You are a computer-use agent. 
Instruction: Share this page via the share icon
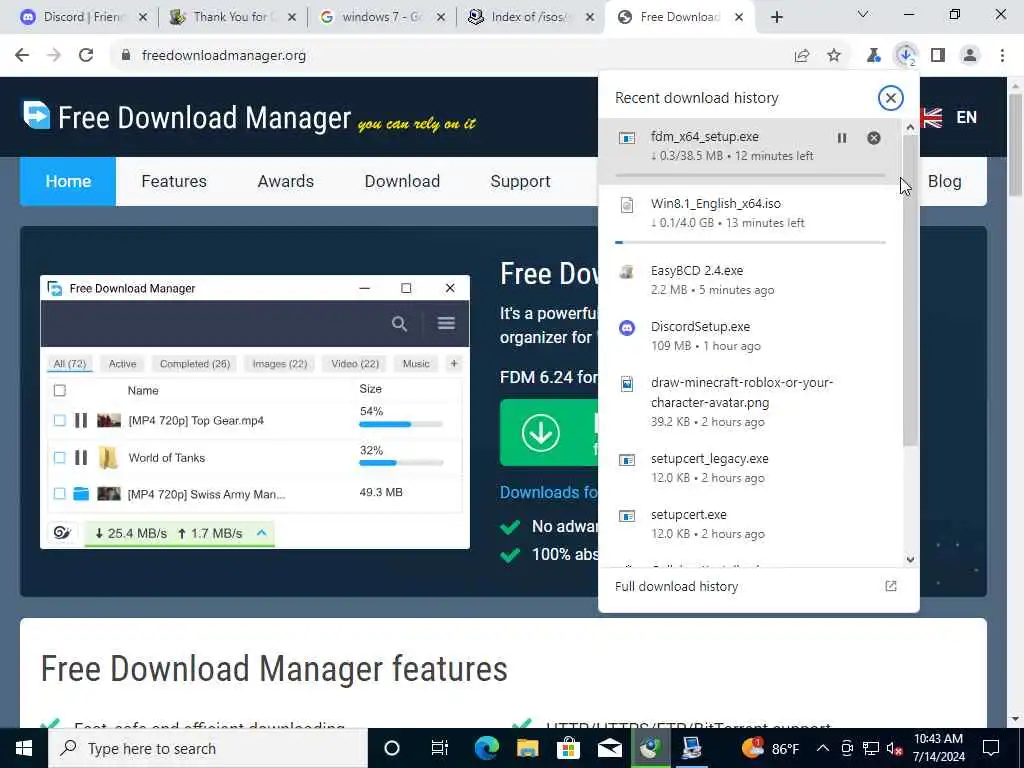click(x=802, y=56)
